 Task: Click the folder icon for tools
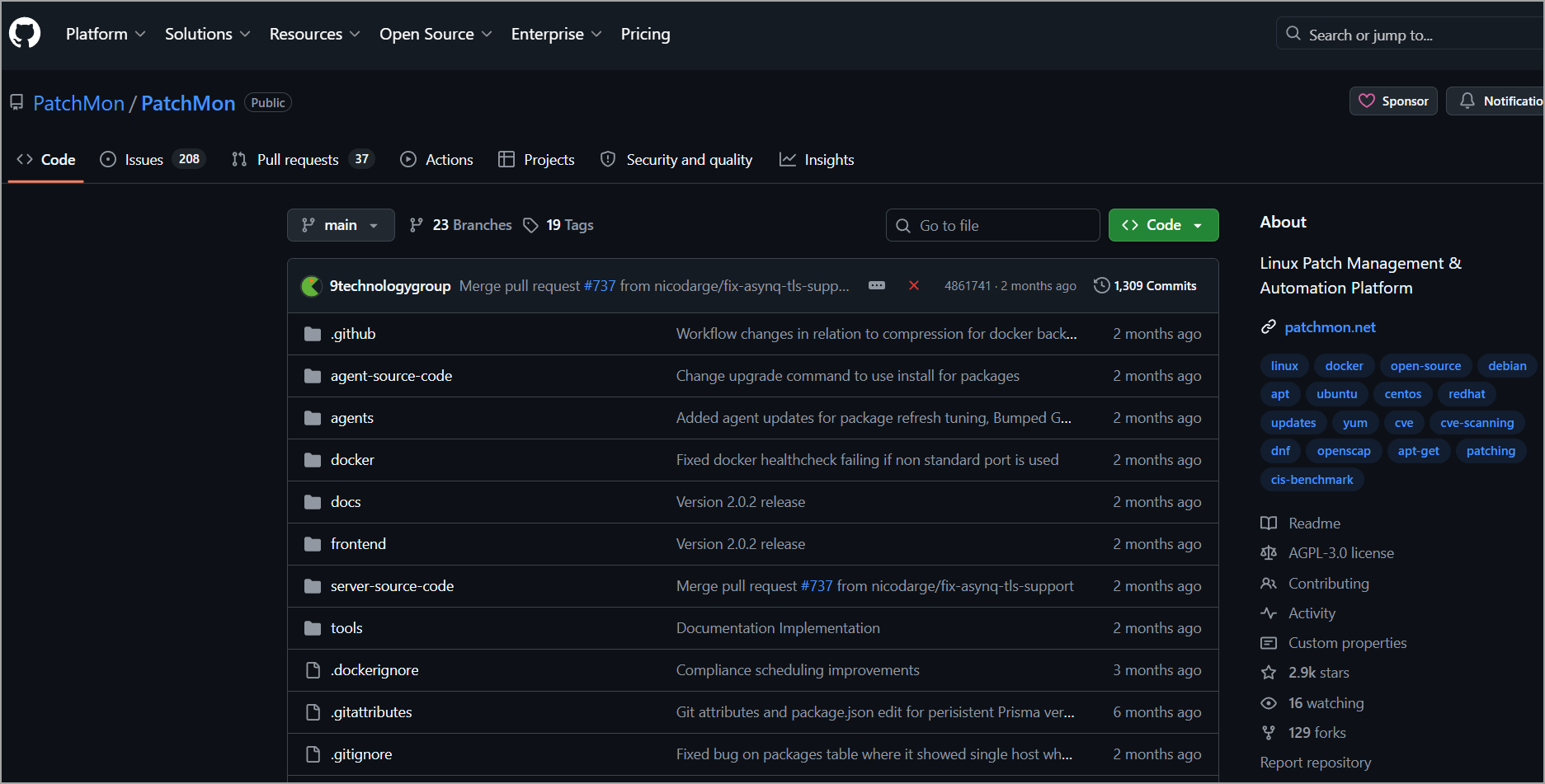313,628
